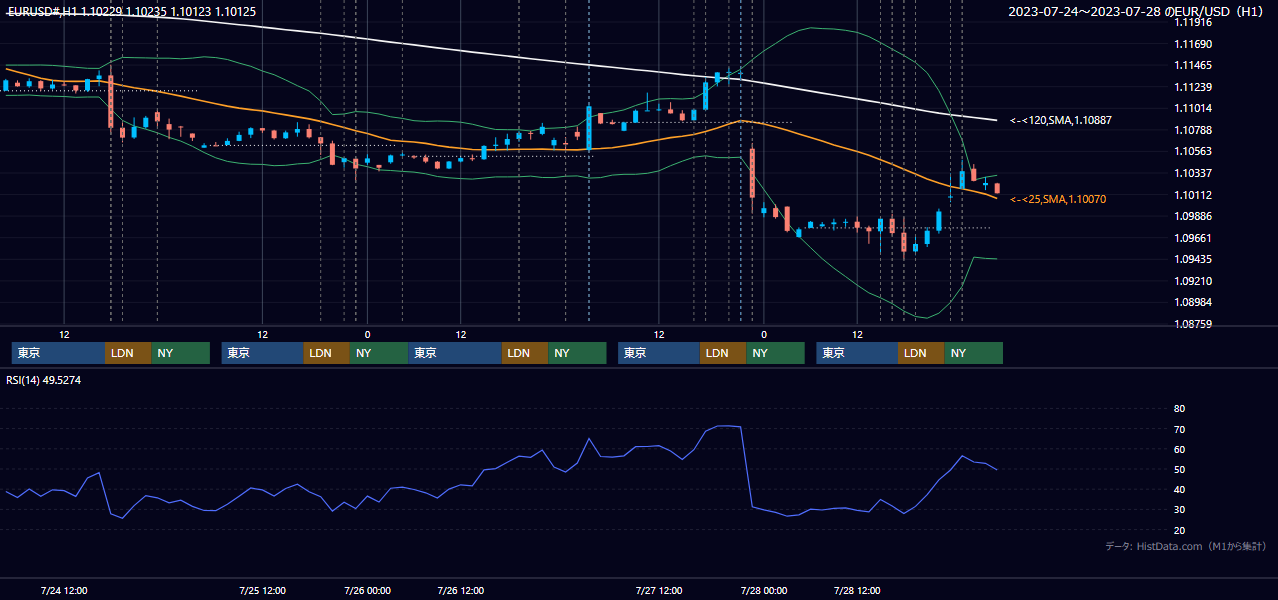Click the 120 SMA 1.10887 indicator label

click(1061, 120)
